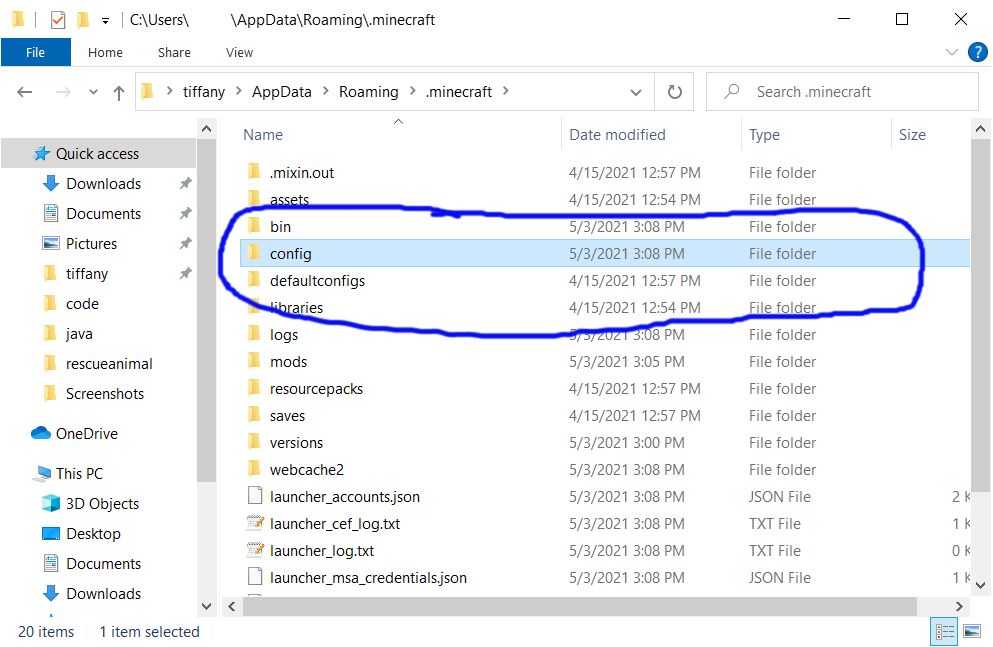Select Quick access in navigation pane
This screenshot has width=993, height=647.
[98, 154]
